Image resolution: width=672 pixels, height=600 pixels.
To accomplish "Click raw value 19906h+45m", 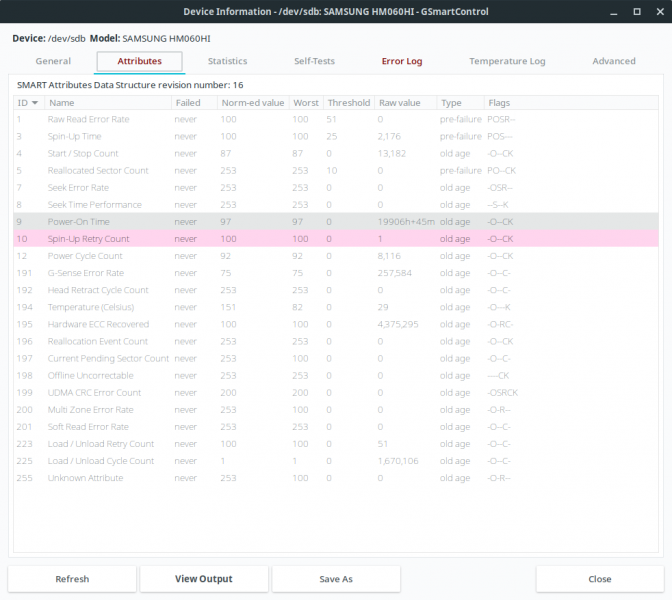I will tap(406, 222).
